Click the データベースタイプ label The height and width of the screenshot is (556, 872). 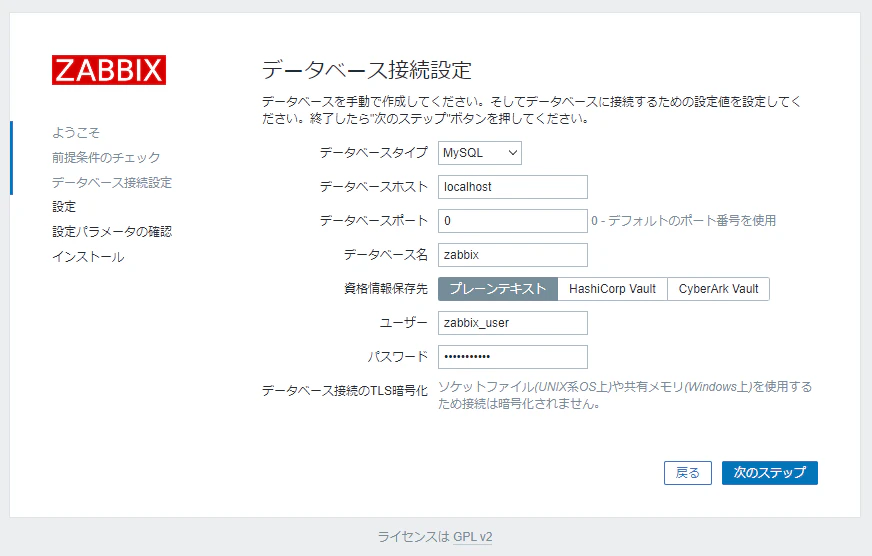coord(374,152)
